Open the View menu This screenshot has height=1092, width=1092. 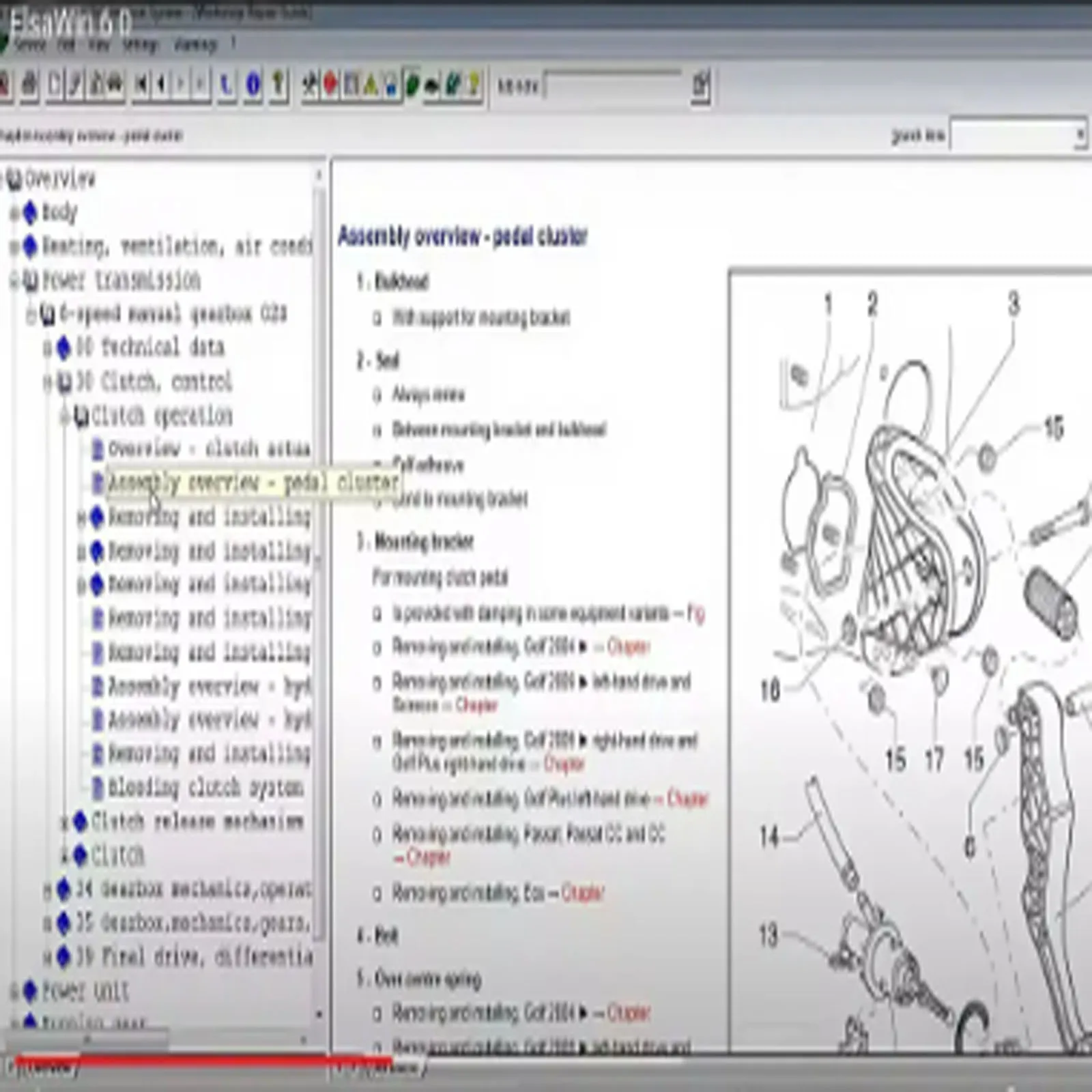click(100, 45)
